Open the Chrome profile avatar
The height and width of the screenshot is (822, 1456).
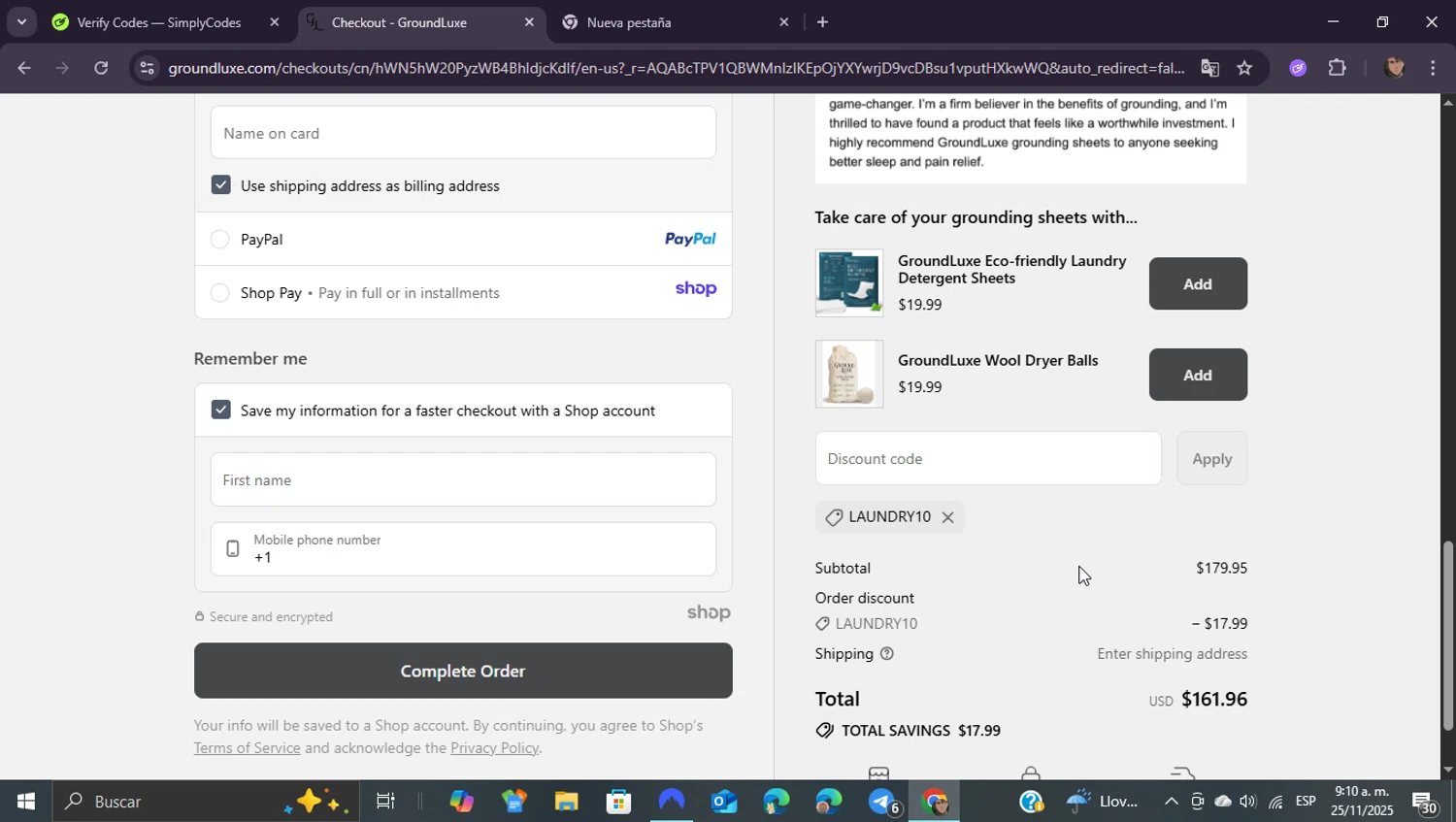pos(1395,68)
